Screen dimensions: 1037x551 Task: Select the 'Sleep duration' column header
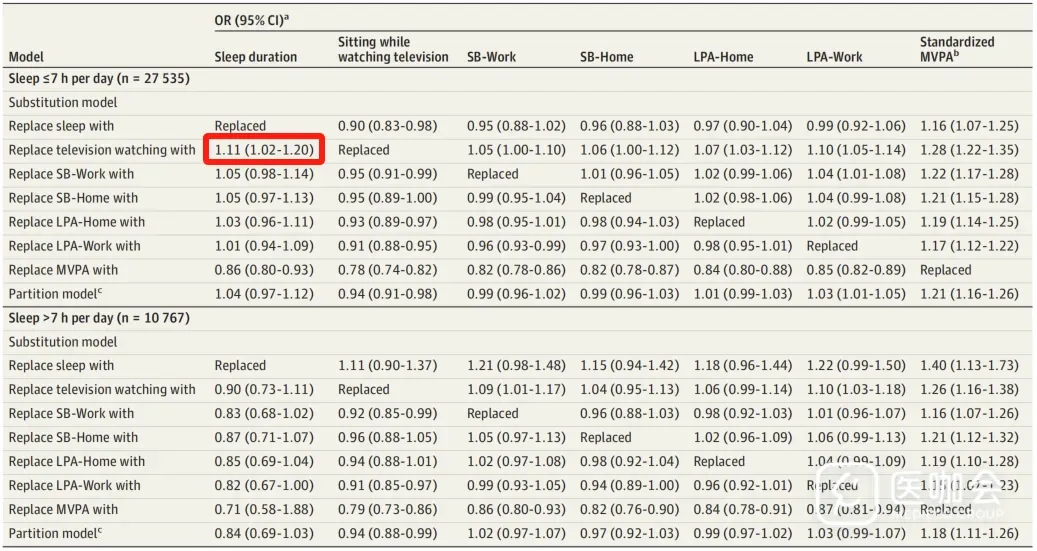tap(255, 57)
